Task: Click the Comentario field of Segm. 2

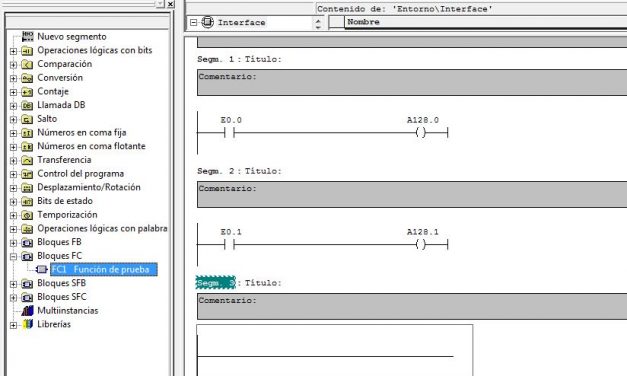Action: 412,194
